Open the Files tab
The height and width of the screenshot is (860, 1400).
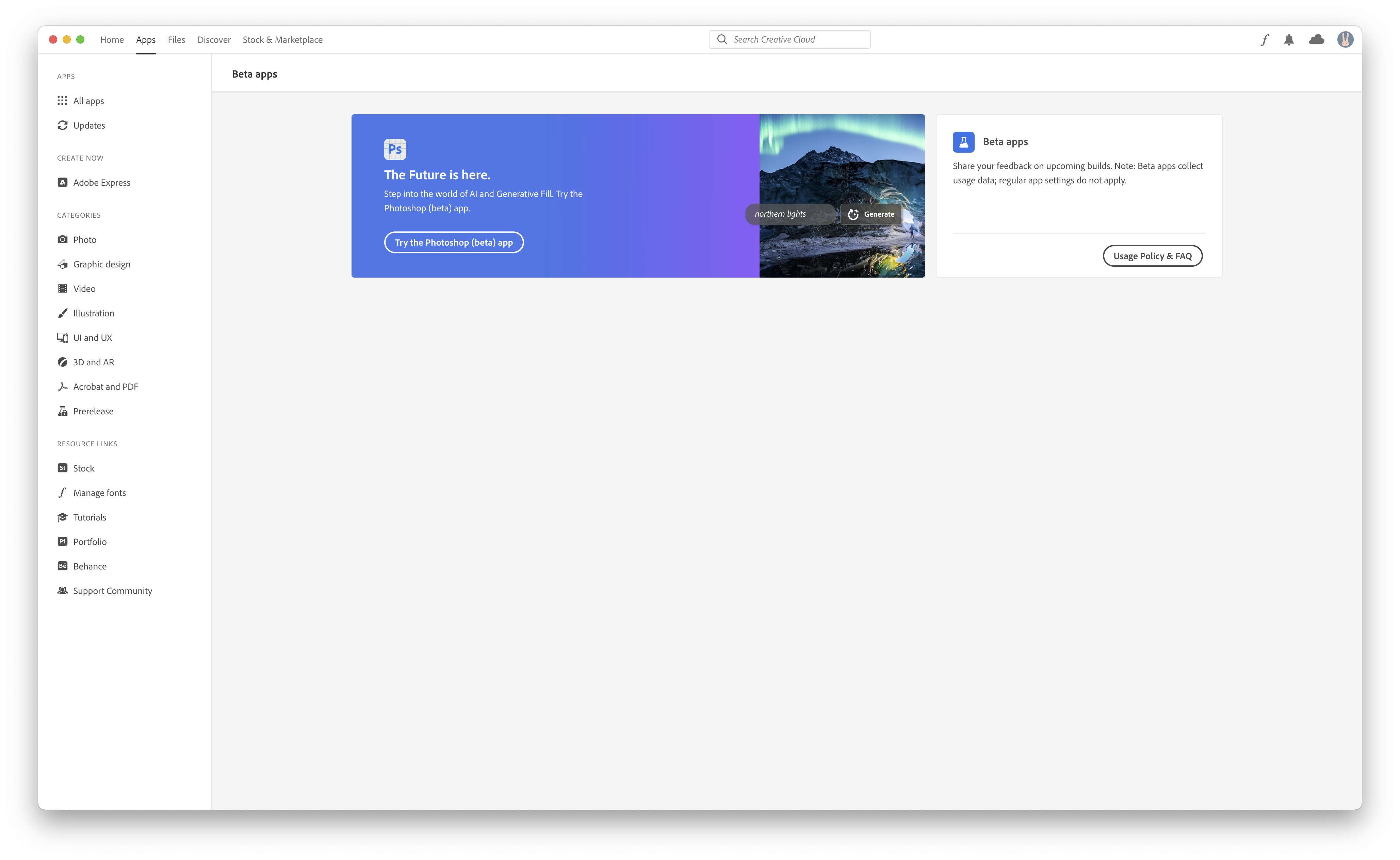tap(176, 40)
